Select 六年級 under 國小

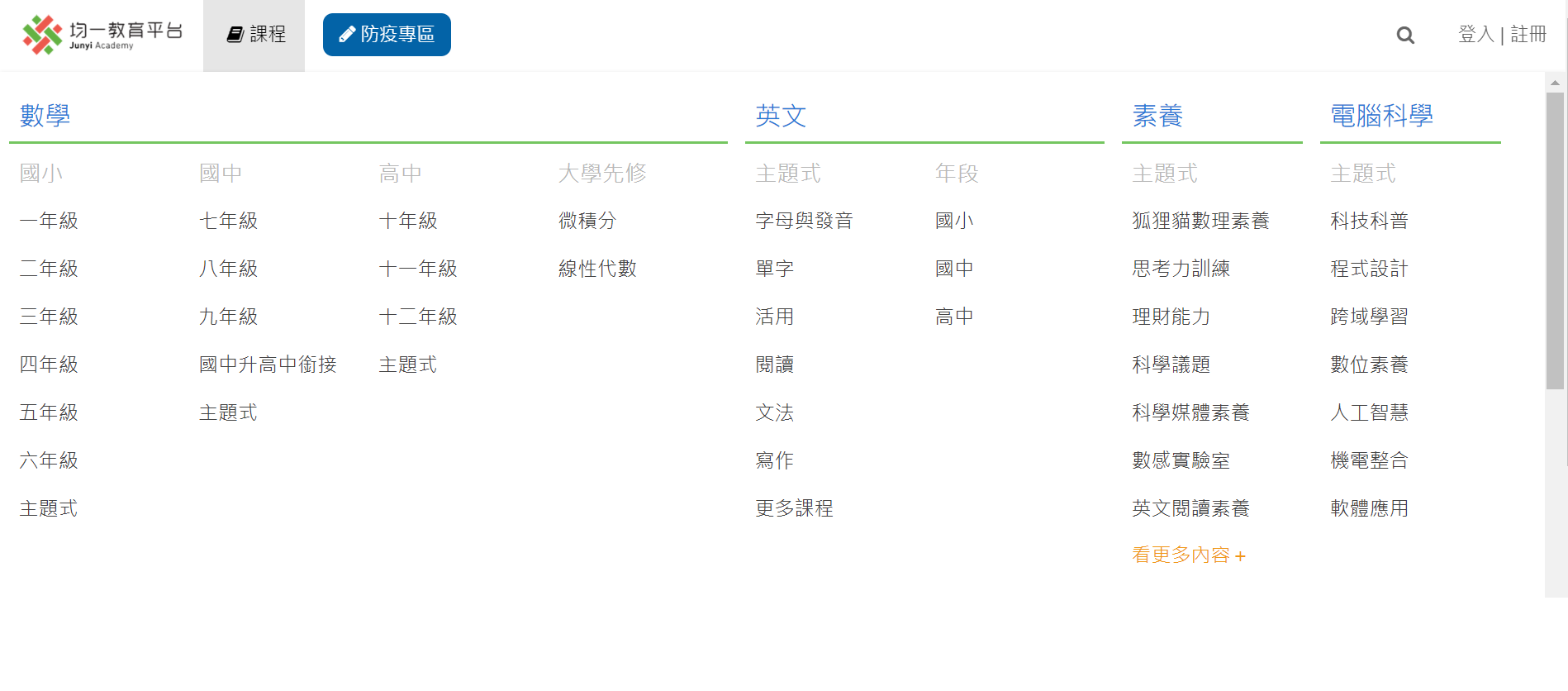coord(49,460)
